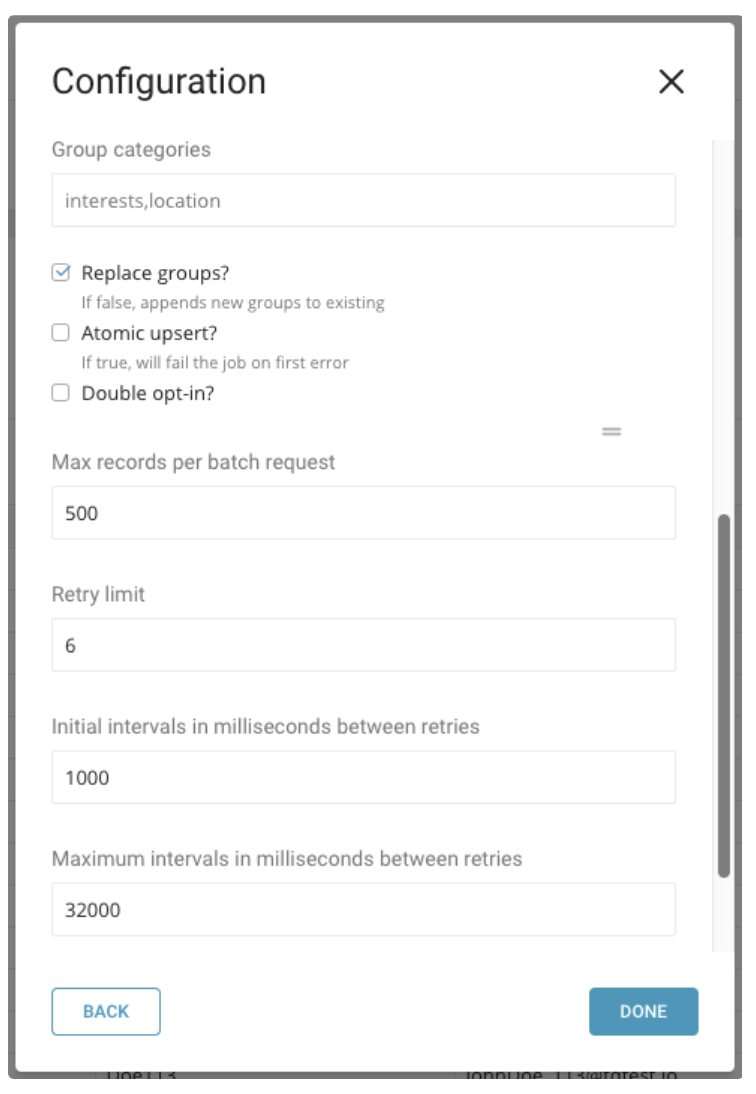Click the DONE button
The width and height of the screenshot is (756, 1094).
point(643,1011)
